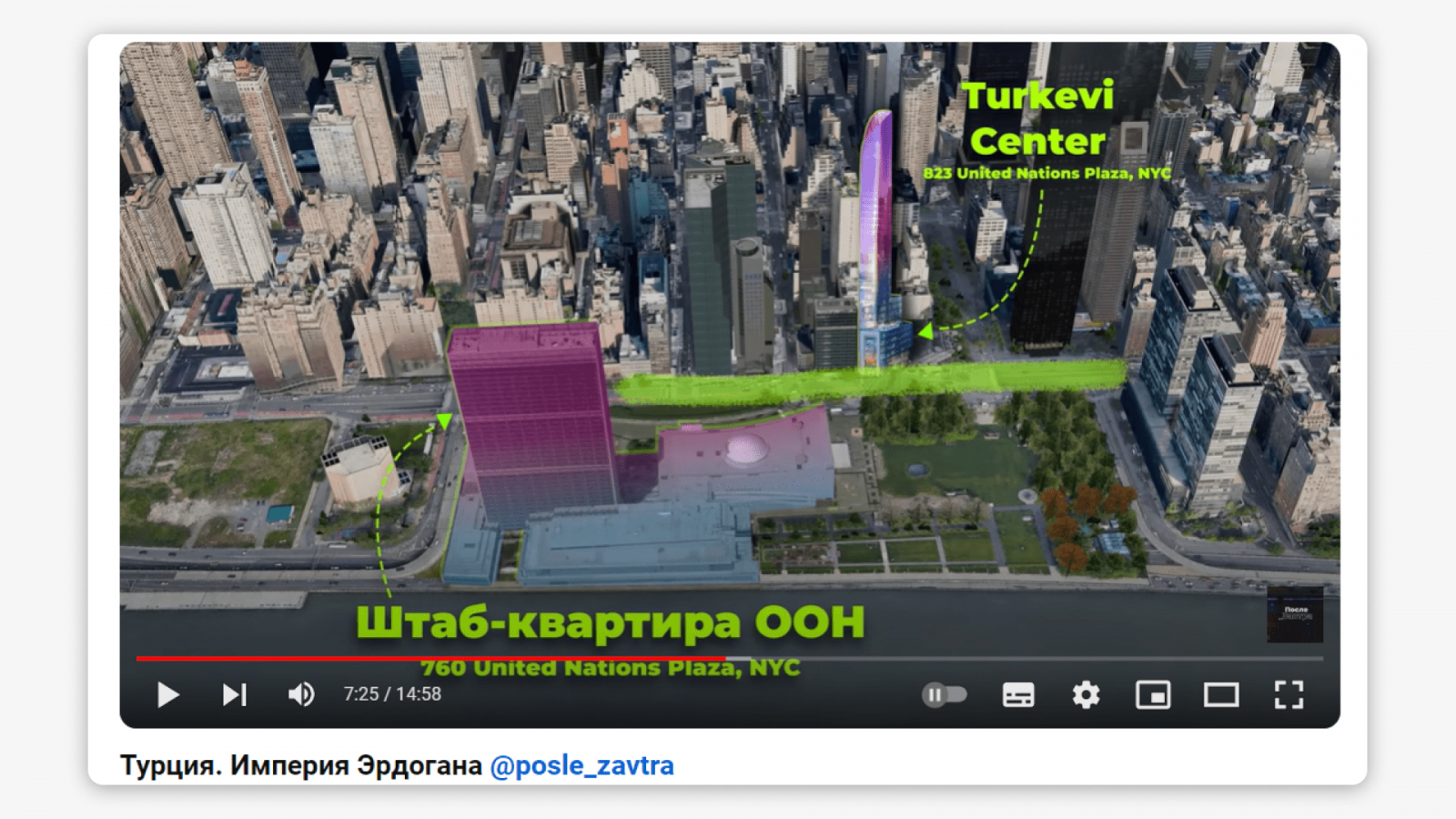
Task: Open the video settings gear
Action: (1086, 695)
